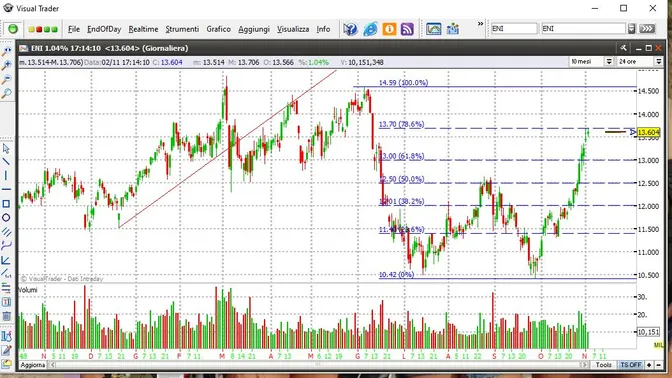Open the Visualizza menu

(x=293, y=29)
